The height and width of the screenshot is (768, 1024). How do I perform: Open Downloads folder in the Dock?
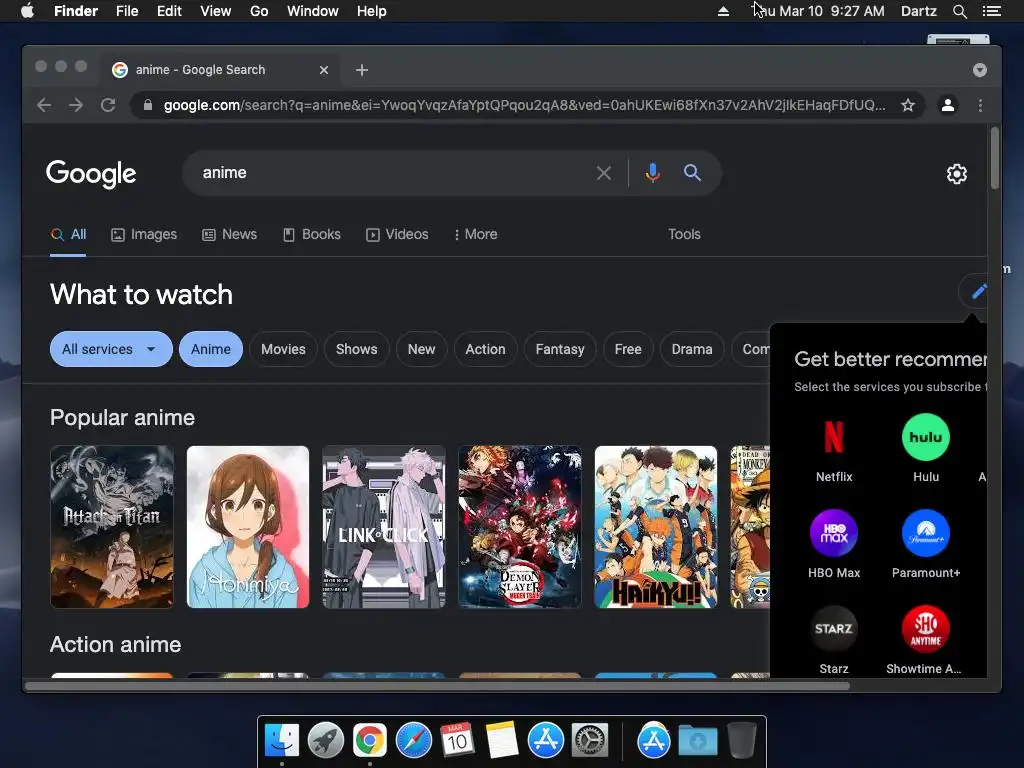[697, 741]
